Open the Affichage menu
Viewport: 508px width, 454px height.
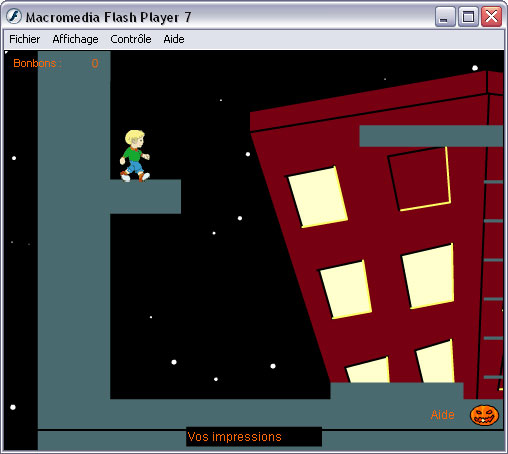(x=75, y=39)
